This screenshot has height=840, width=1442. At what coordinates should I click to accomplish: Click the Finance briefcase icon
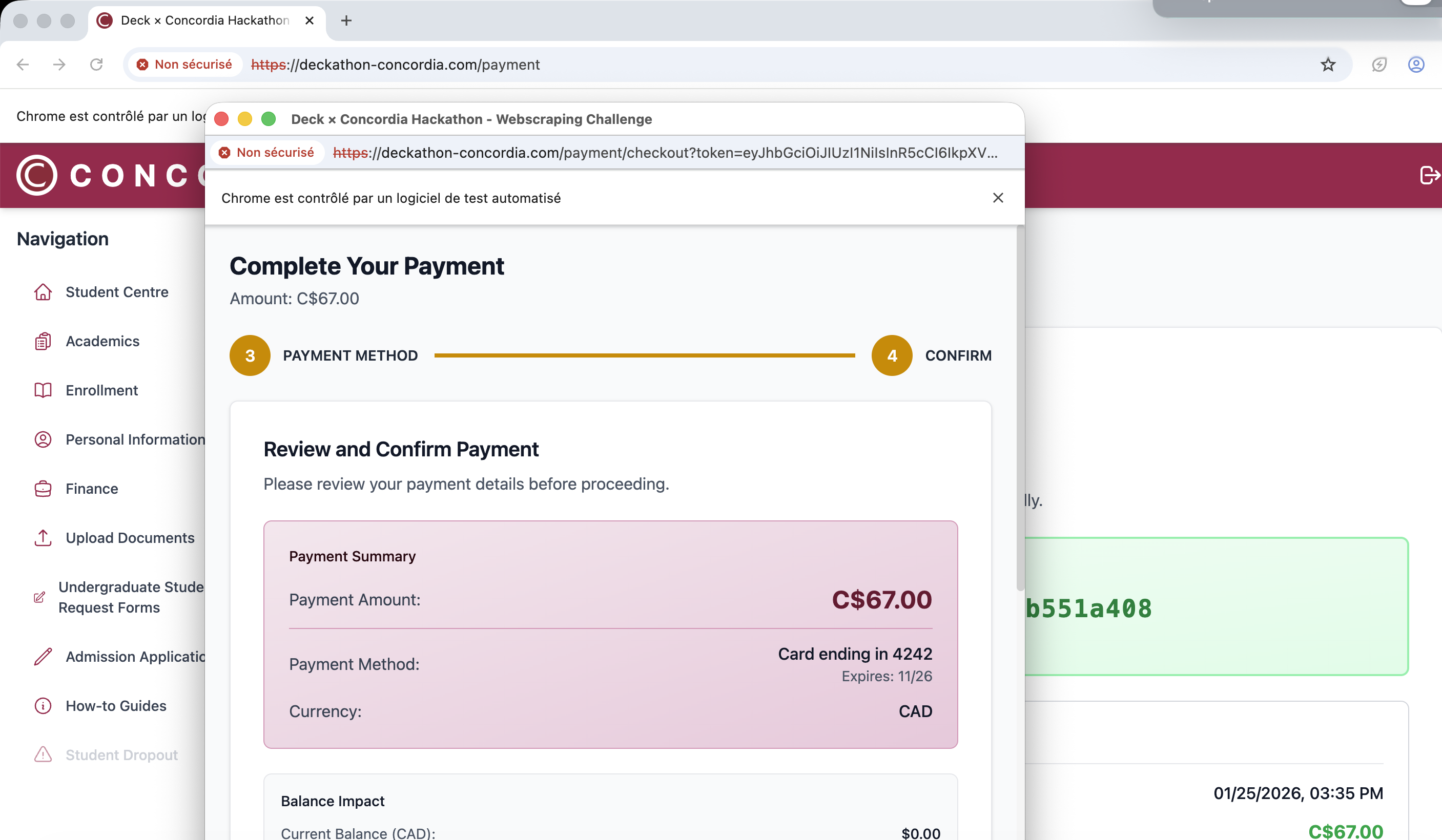(43, 489)
